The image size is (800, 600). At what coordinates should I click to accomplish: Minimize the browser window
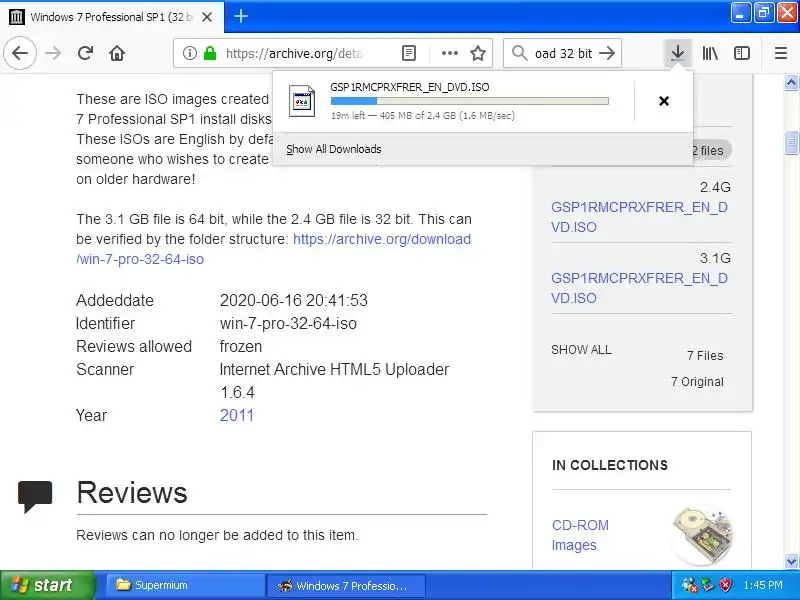point(741,13)
